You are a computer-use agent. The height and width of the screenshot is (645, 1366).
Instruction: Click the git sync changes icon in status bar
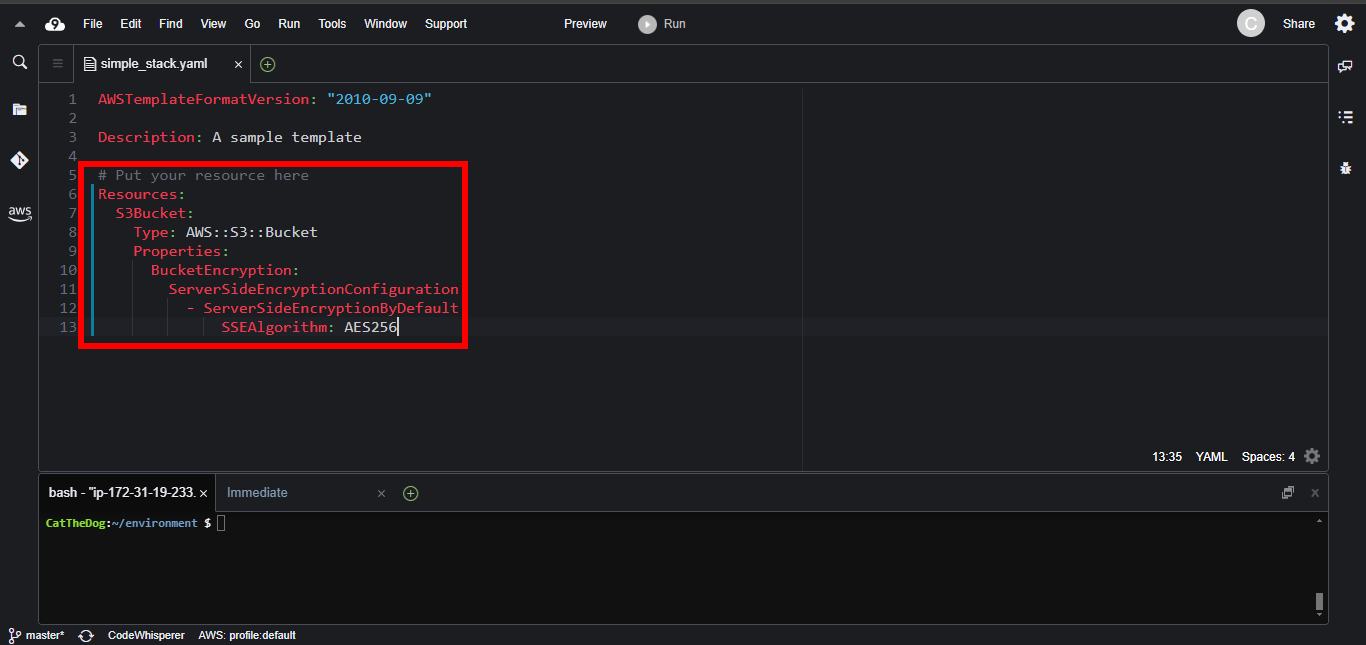click(x=86, y=635)
